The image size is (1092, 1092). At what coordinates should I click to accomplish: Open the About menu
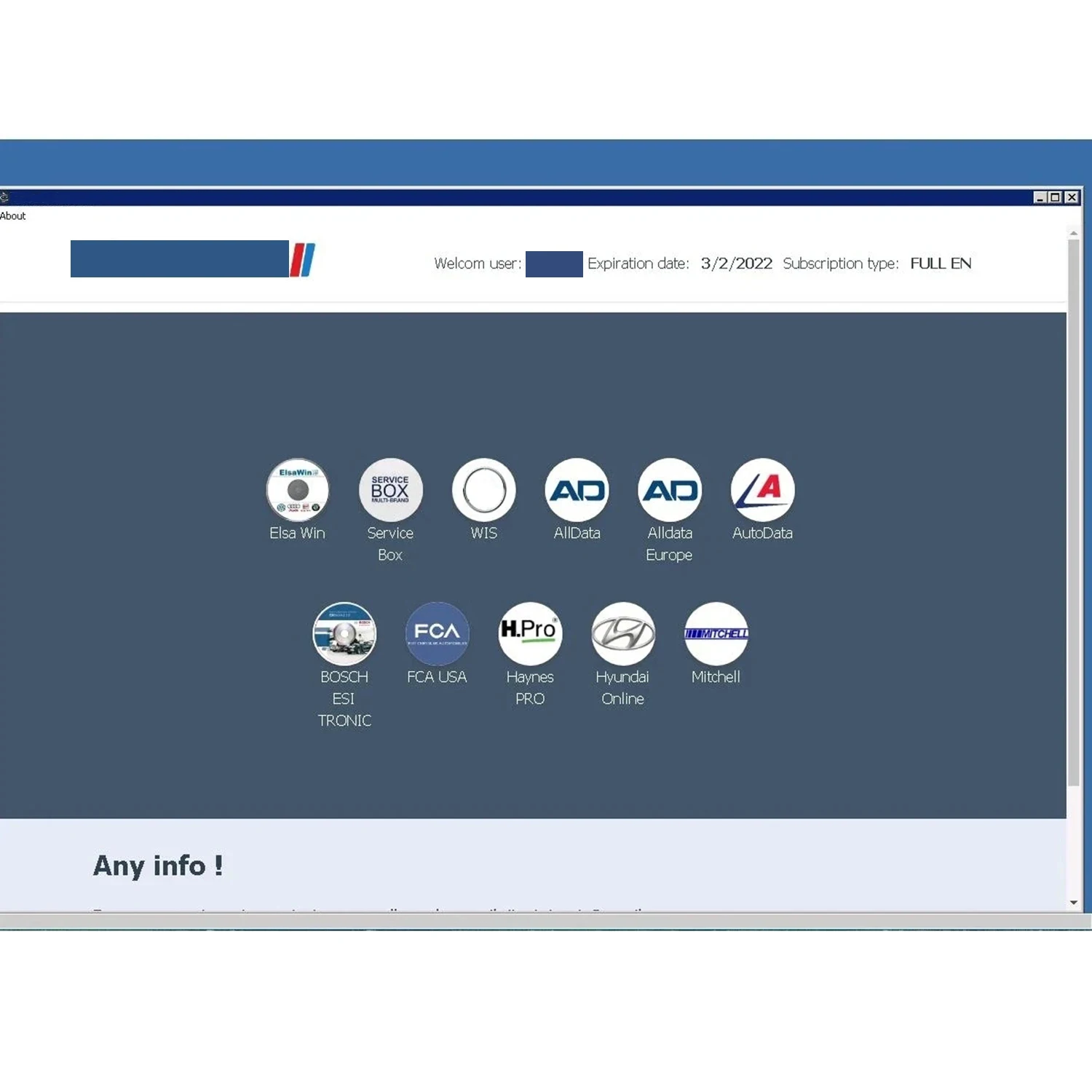tap(12, 216)
